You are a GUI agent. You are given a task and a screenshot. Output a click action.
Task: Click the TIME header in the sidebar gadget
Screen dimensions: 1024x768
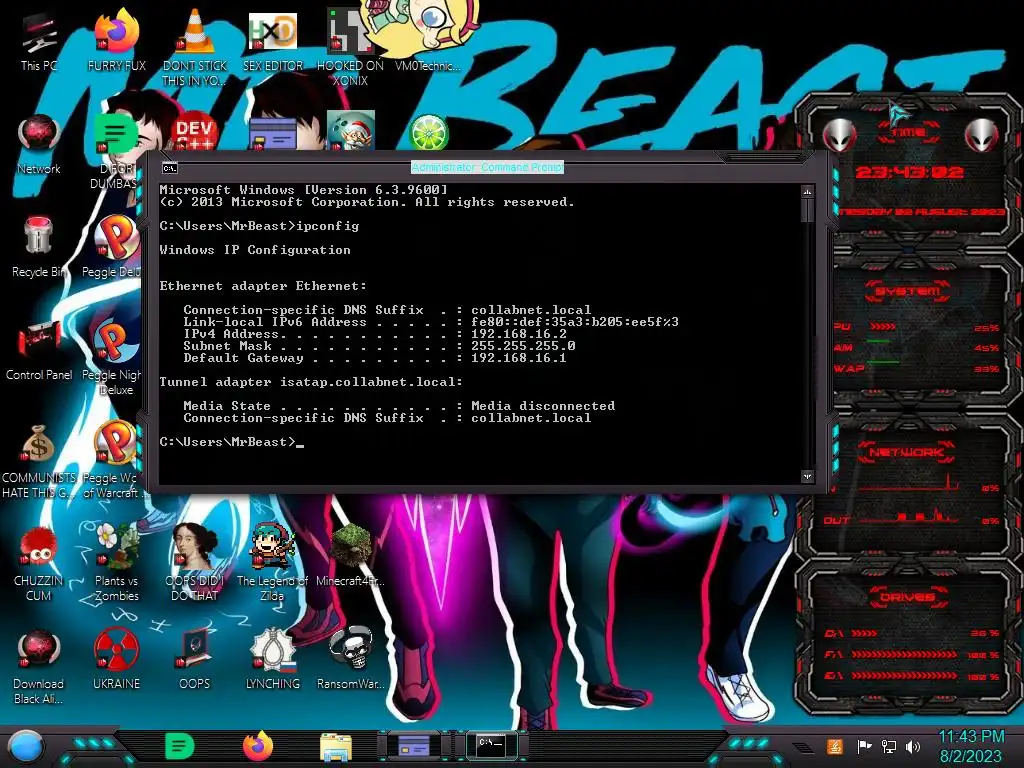pyautogui.click(x=908, y=133)
